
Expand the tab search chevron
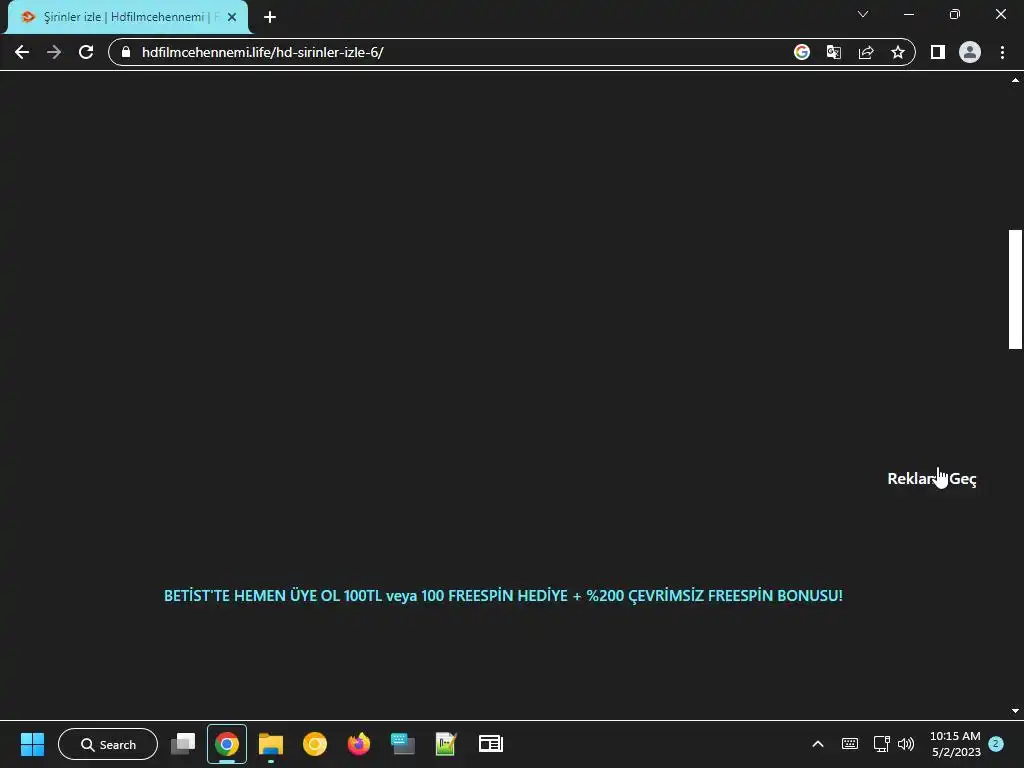[x=863, y=14]
